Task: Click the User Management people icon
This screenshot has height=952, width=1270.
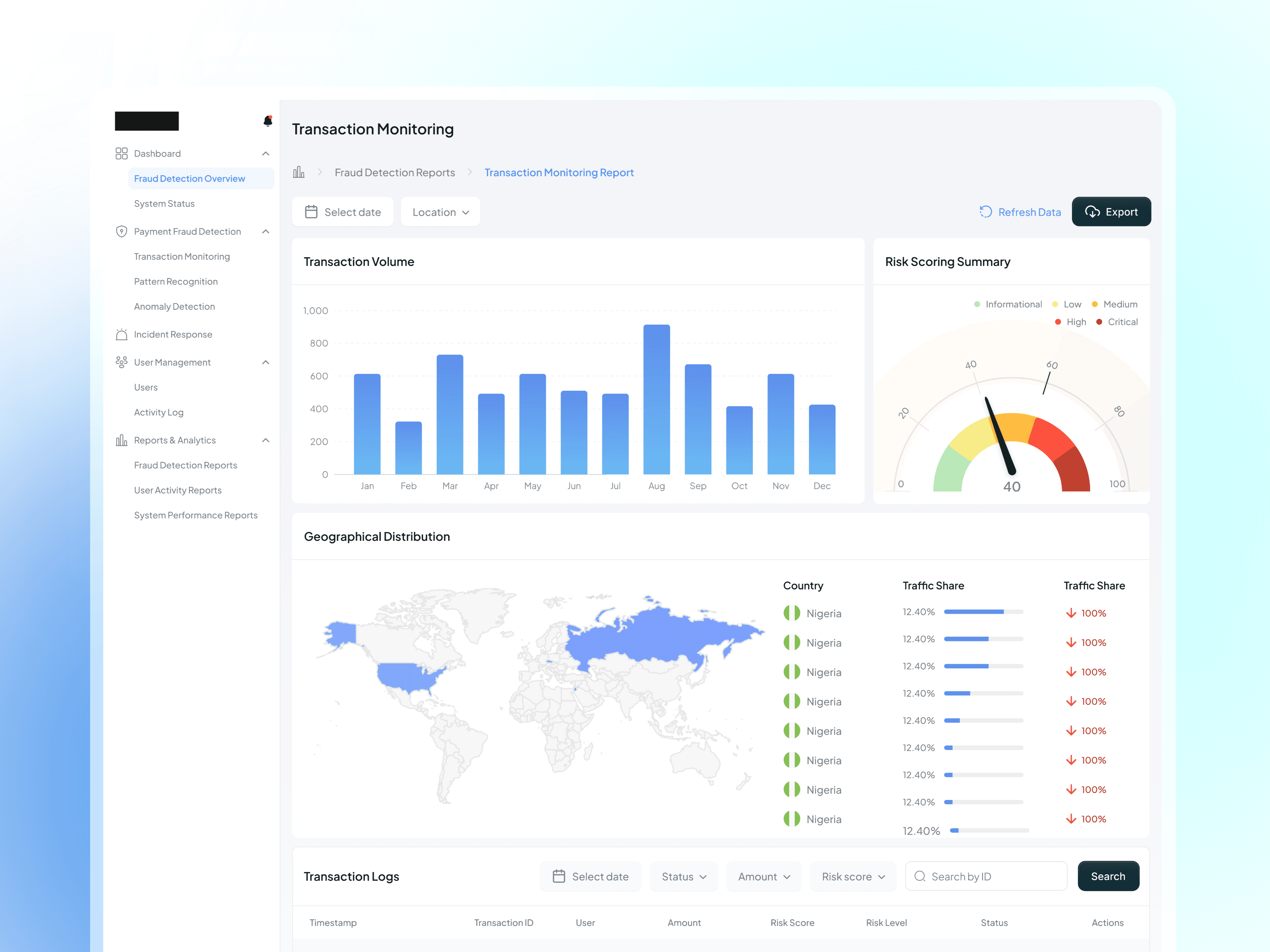Action: (x=121, y=362)
